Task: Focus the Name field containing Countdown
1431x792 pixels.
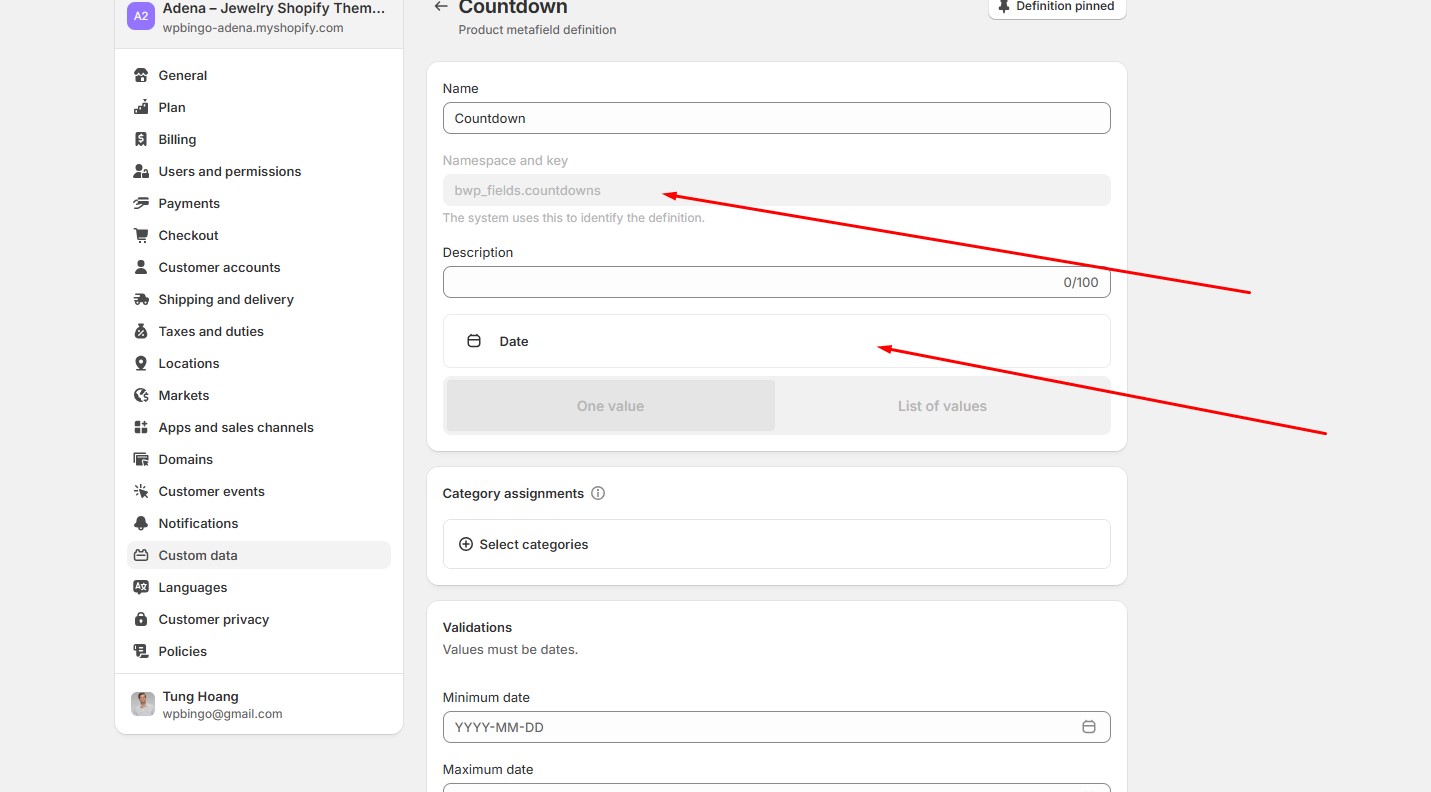Action: click(x=776, y=118)
